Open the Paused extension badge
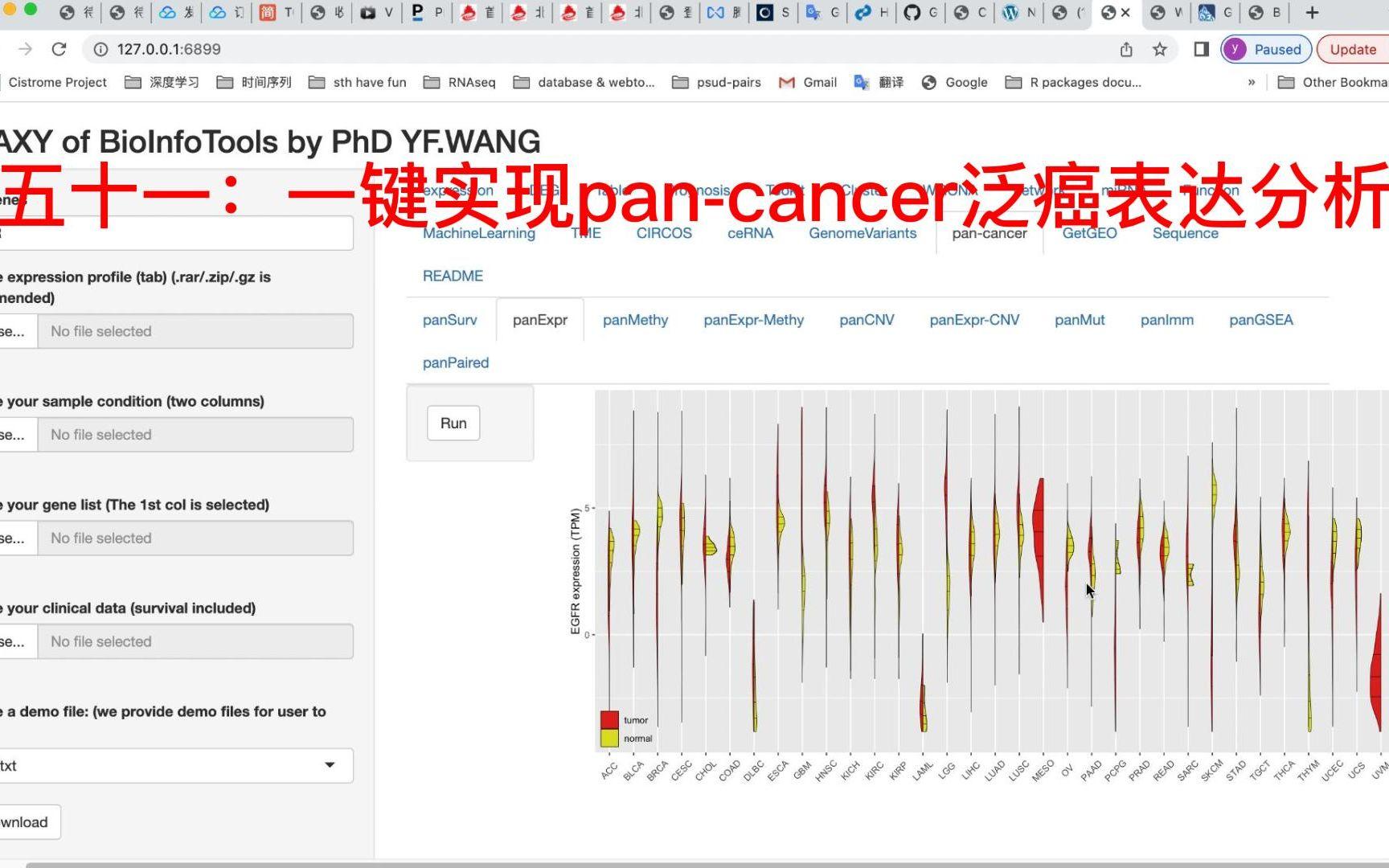 pyautogui.click(x=1264, y=49)
